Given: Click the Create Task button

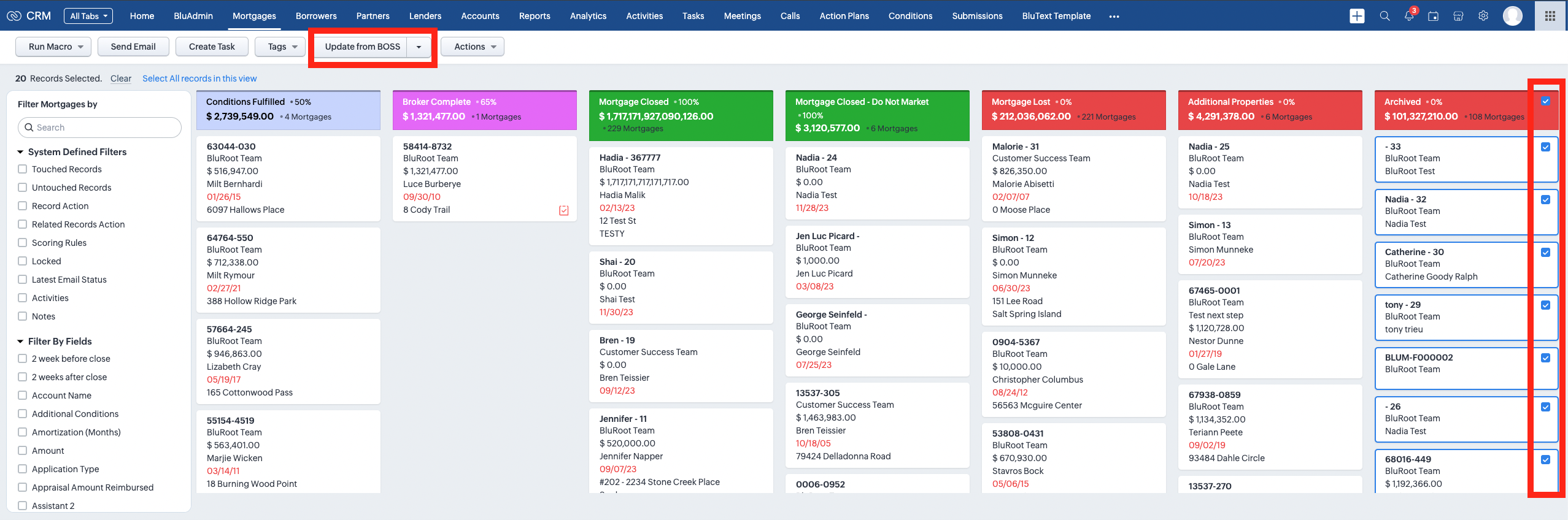Looking at the screenshot, I should tap(212, 47).
